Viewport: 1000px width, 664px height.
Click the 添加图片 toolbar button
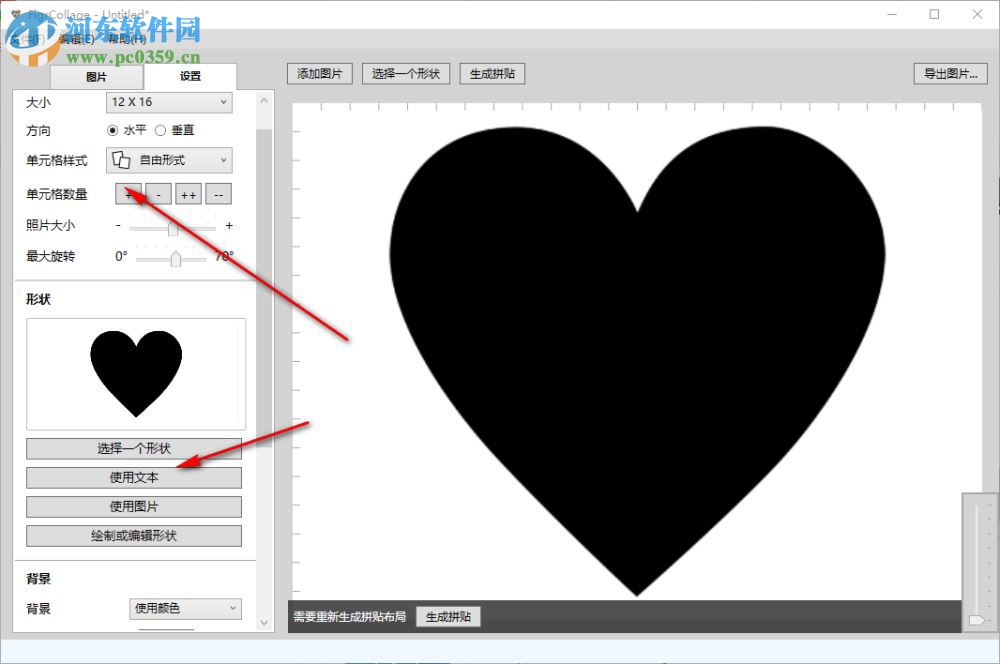coord(319,73)
